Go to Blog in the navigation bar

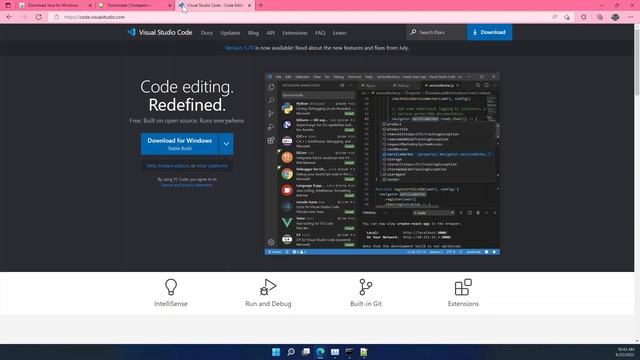pos(253,33)
